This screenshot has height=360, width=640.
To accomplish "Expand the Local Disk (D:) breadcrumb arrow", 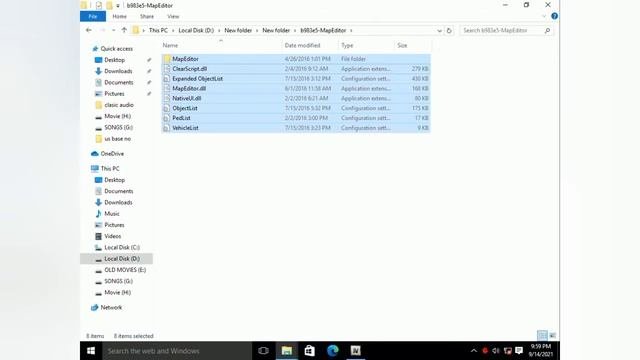I will [219, 31].
